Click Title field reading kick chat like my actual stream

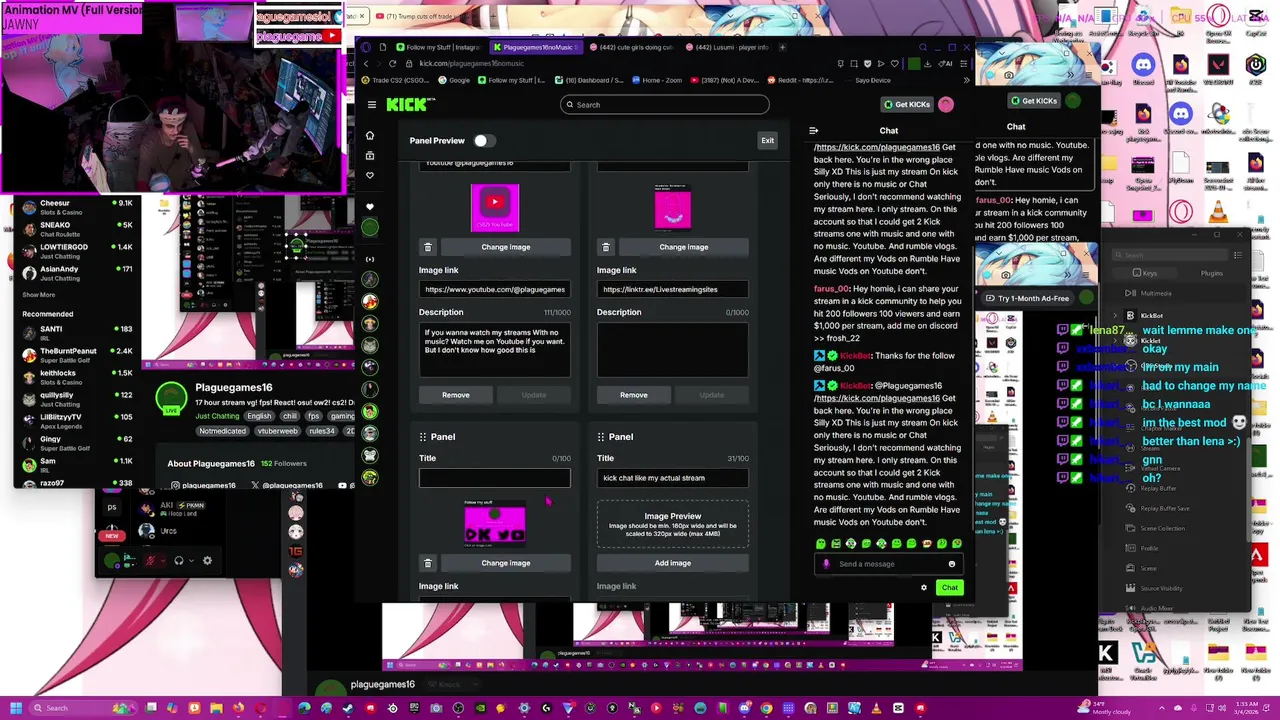click(x=673, y=478)
